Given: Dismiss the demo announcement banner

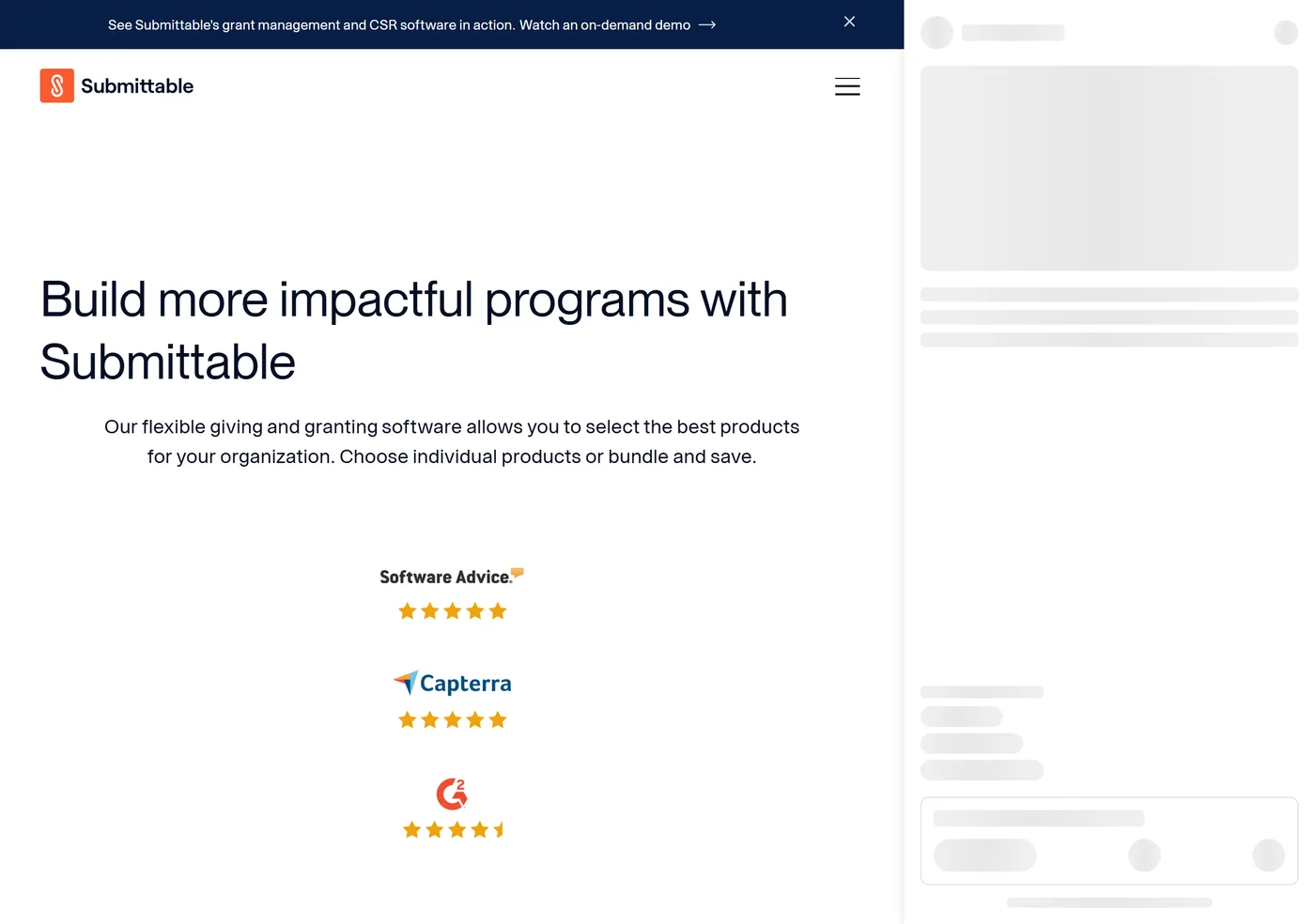Looking at the screenshot, I should click(849, 22).
